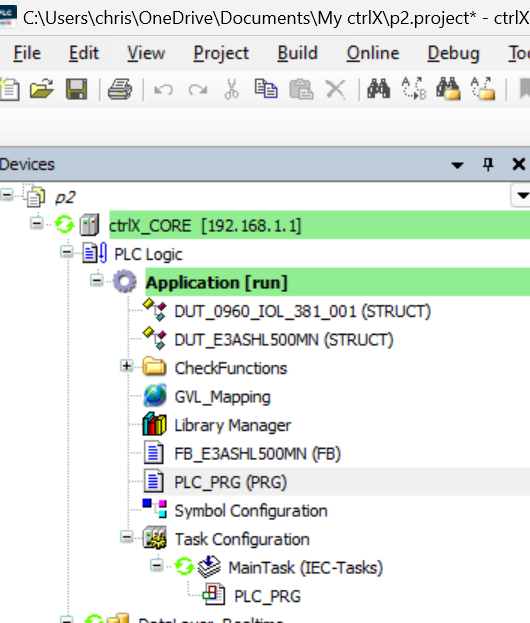Open the Online menu
Image resolution: width=530 pixels, height=623 pixels.
[x=373, y=53]
